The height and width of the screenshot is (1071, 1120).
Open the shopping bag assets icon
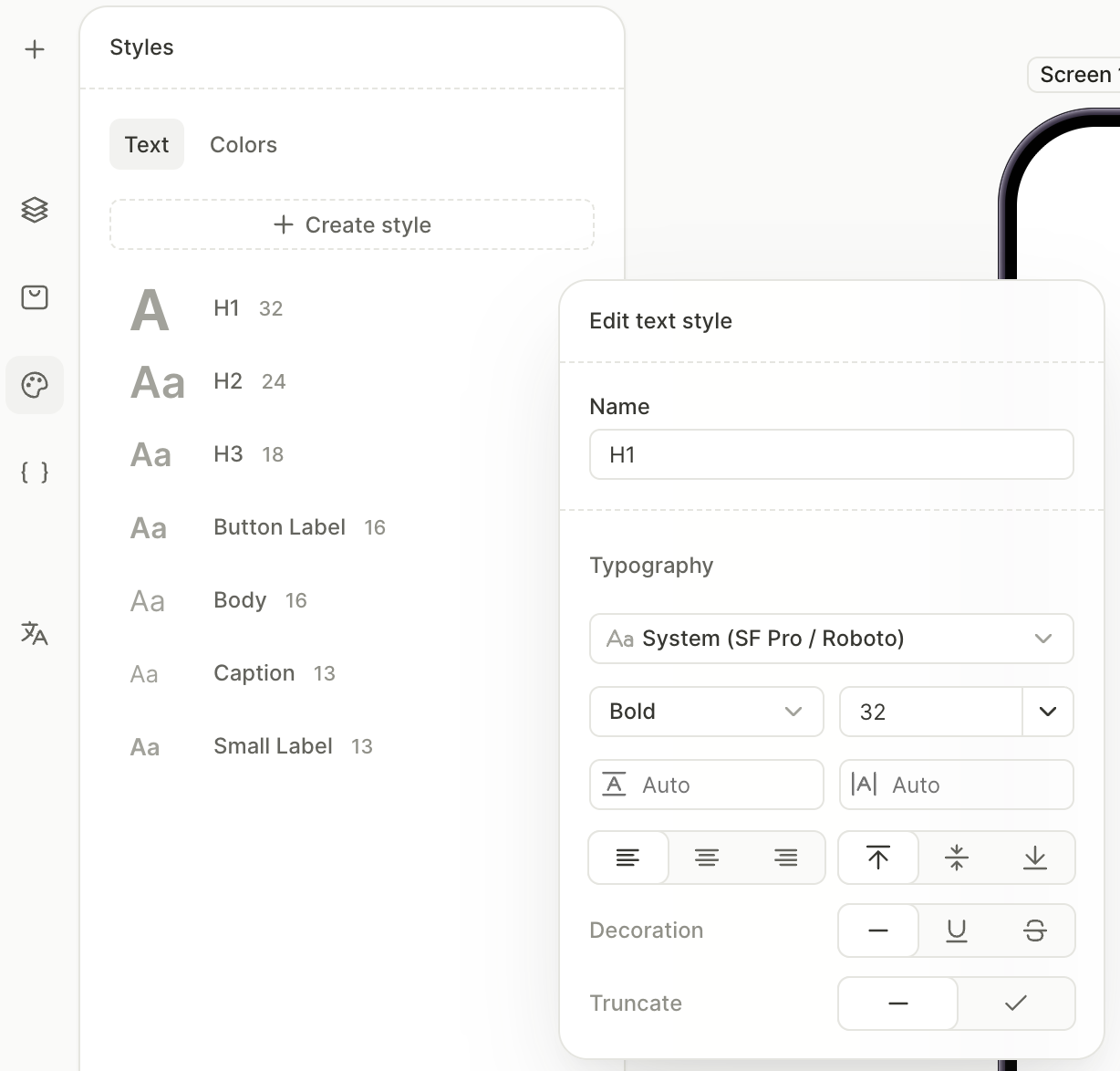(35, 297)
